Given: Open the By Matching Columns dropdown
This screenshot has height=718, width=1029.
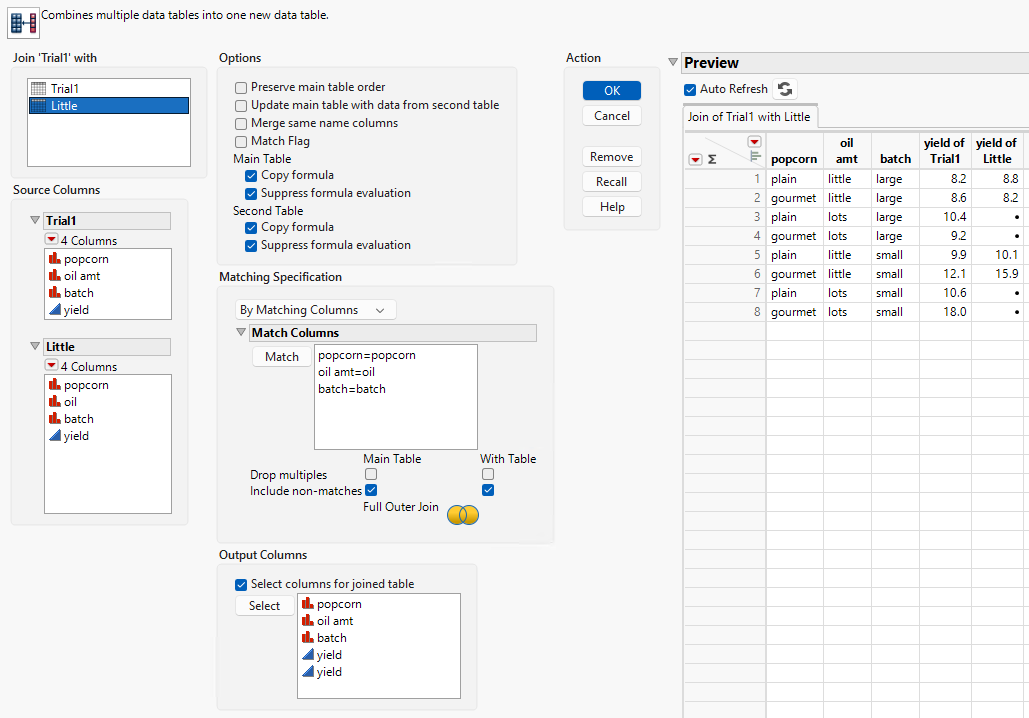Looking at the screenshot, I should tap(316, 310).
